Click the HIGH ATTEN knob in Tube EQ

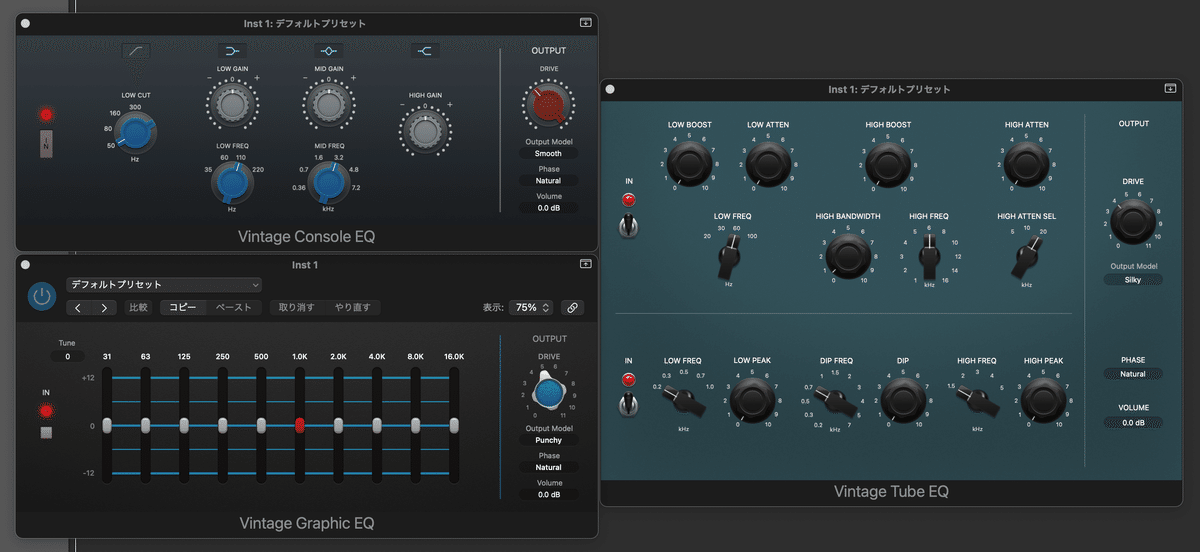pos(1026,162)
